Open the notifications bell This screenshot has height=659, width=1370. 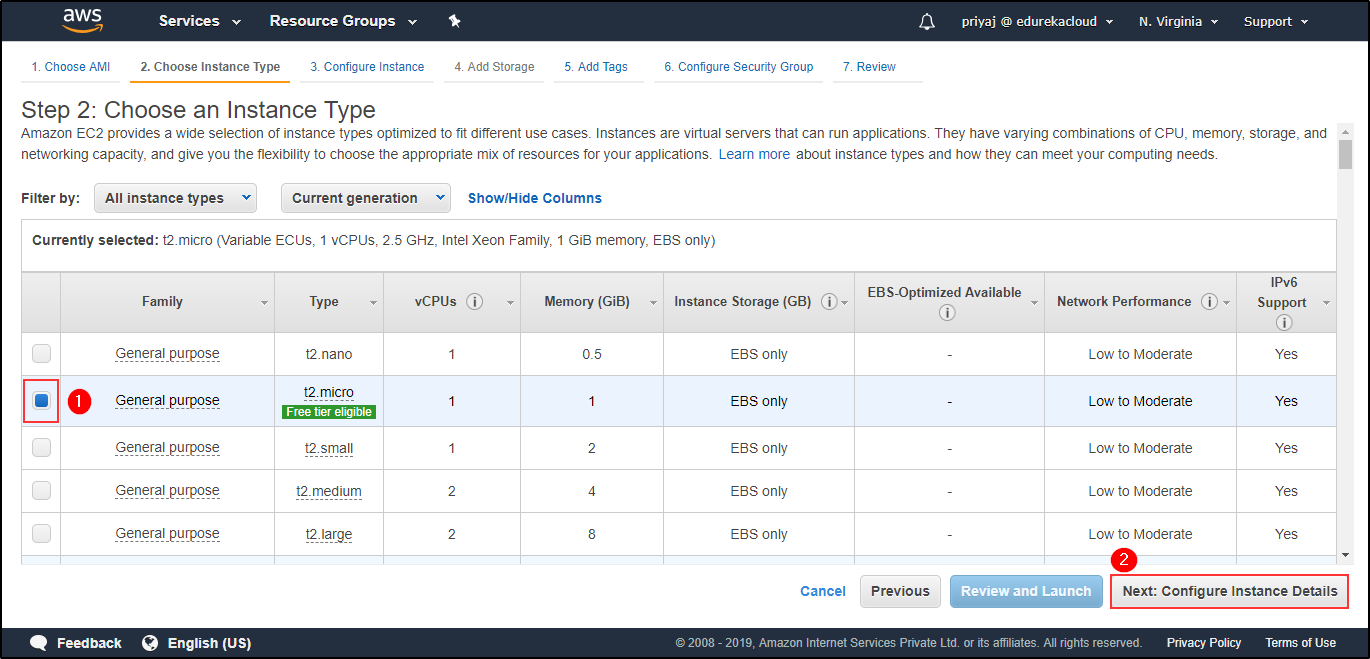click(927, 21)
